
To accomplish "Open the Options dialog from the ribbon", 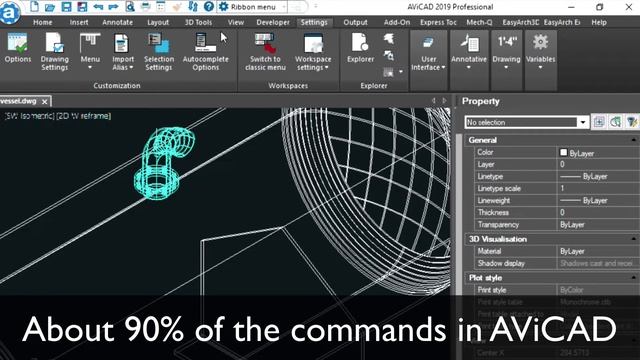I will click(x=18, y=48).
